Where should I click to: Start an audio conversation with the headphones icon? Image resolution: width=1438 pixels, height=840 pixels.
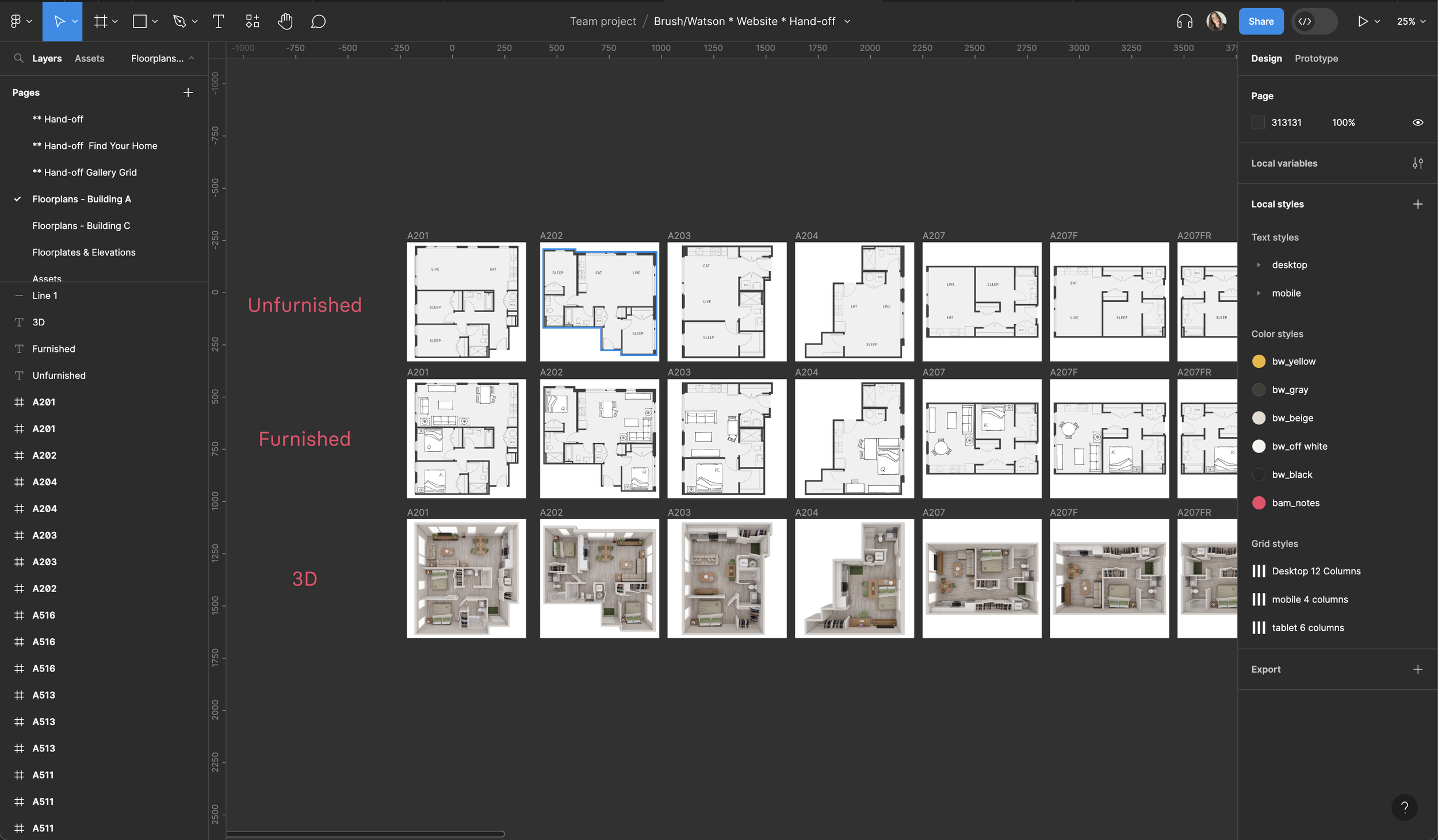1184,21
